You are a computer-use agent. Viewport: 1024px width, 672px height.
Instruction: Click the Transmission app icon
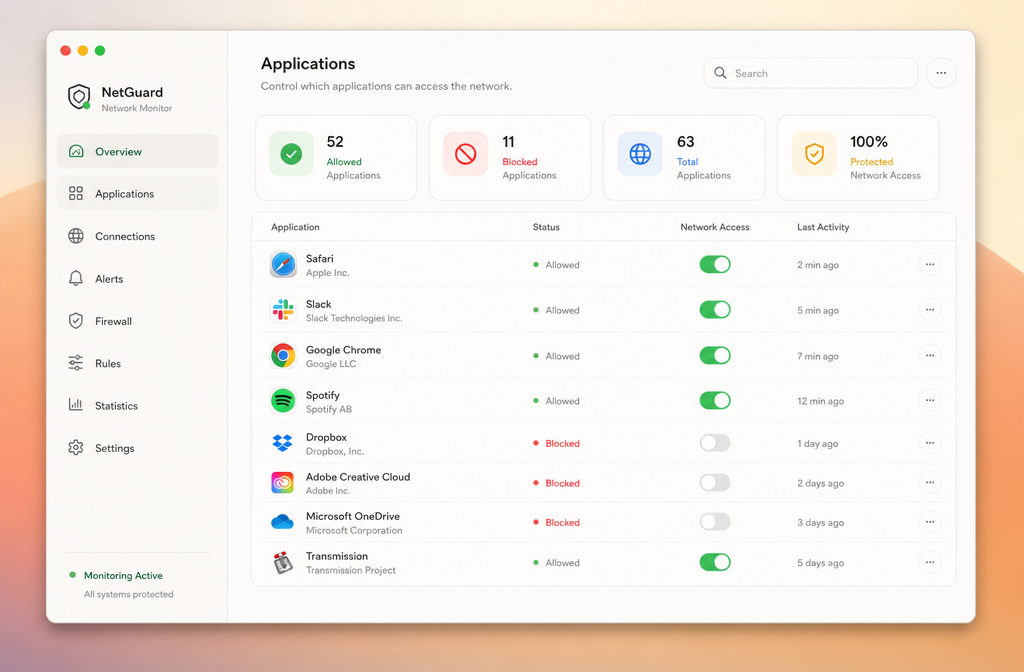(x=283, y=562)
